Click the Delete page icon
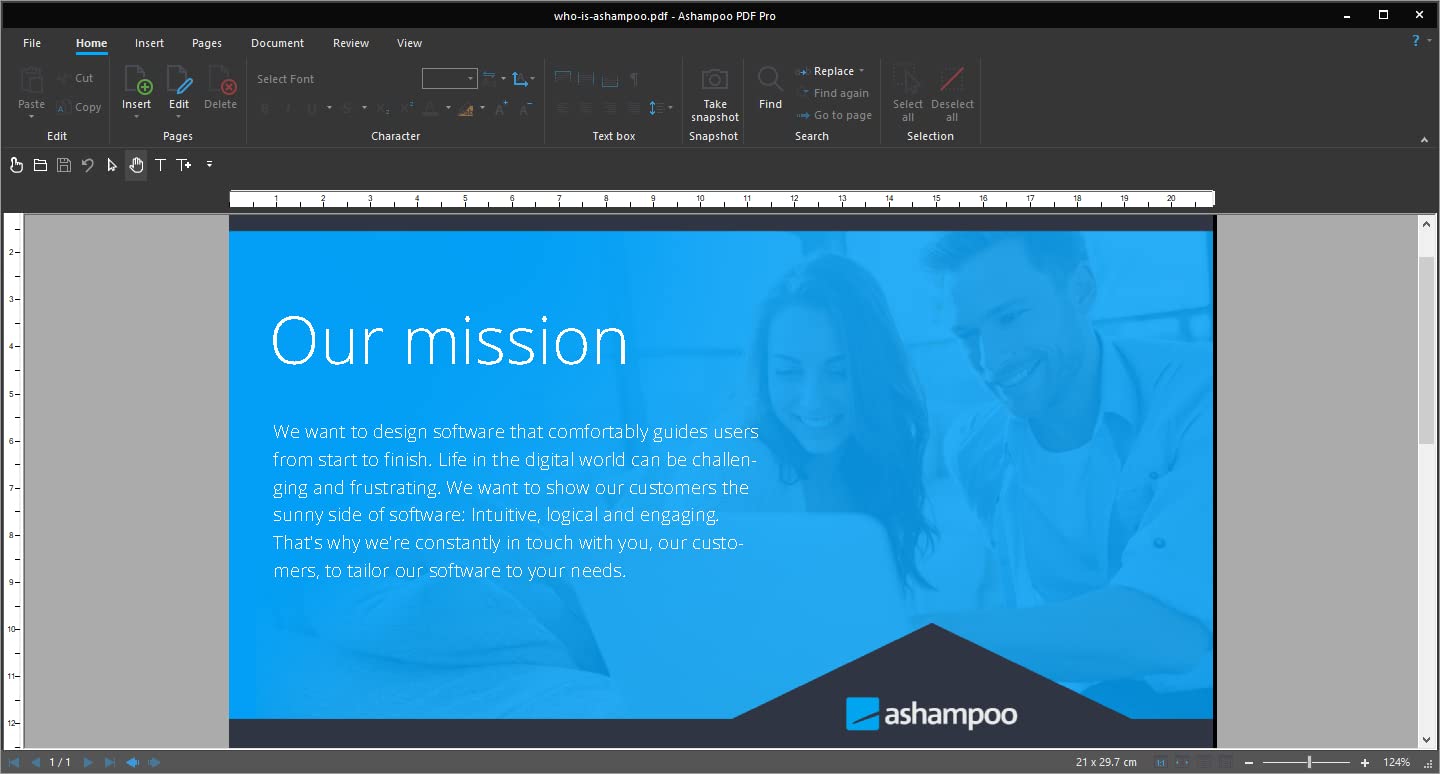The height and width of the screenshot is (774, 1440). pos(221,79)
